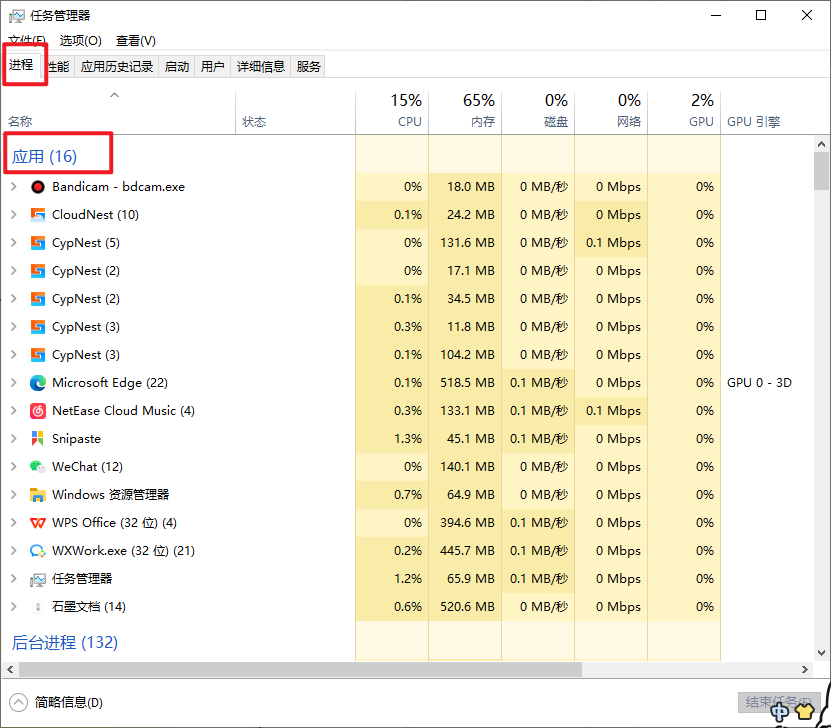Open the 启动 tab
The image size is (831, 728).
[177, 67]
